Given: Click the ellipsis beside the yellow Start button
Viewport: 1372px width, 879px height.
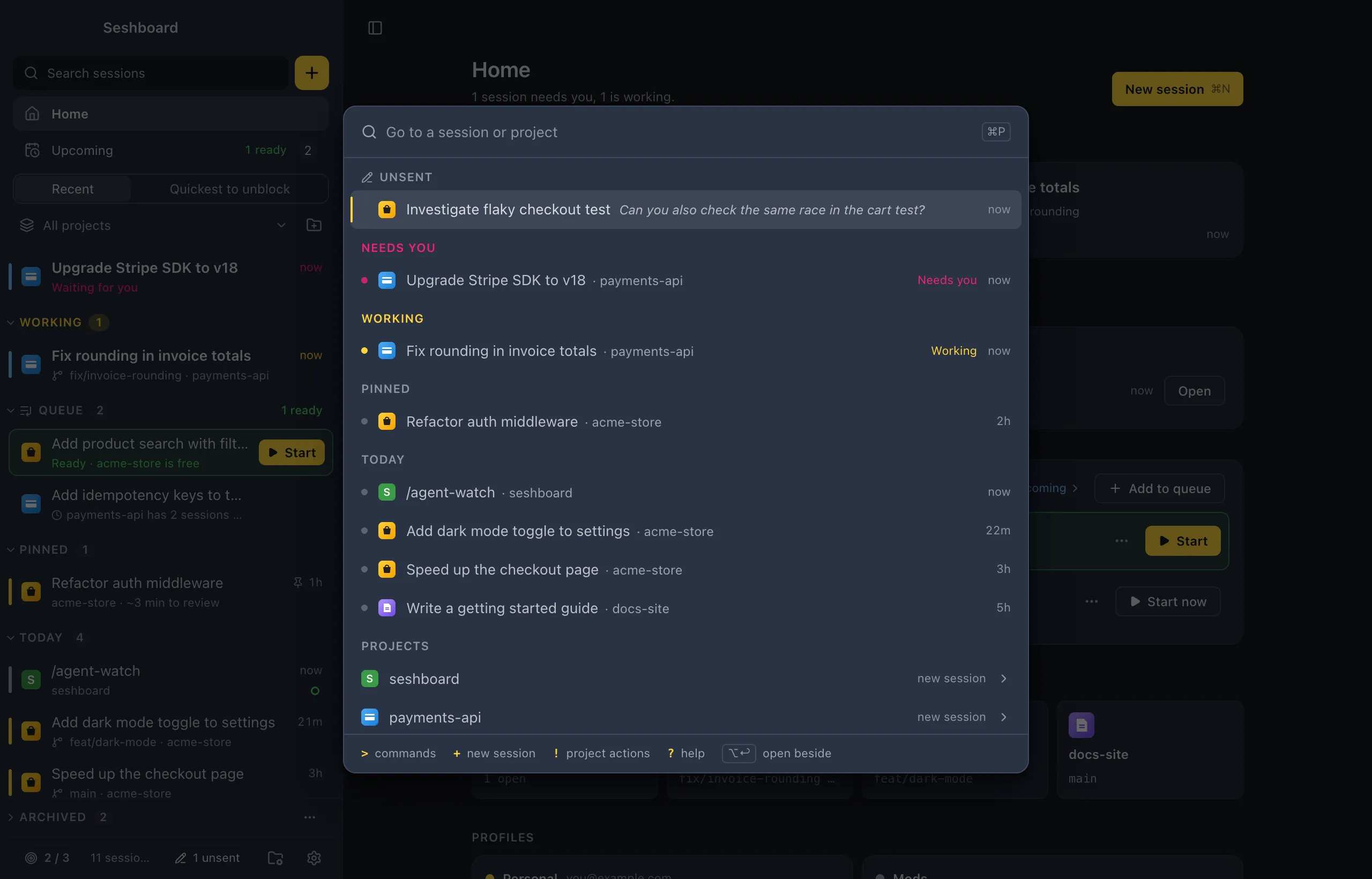Looking at the screenshot, I should click(x=1121, y=540).
